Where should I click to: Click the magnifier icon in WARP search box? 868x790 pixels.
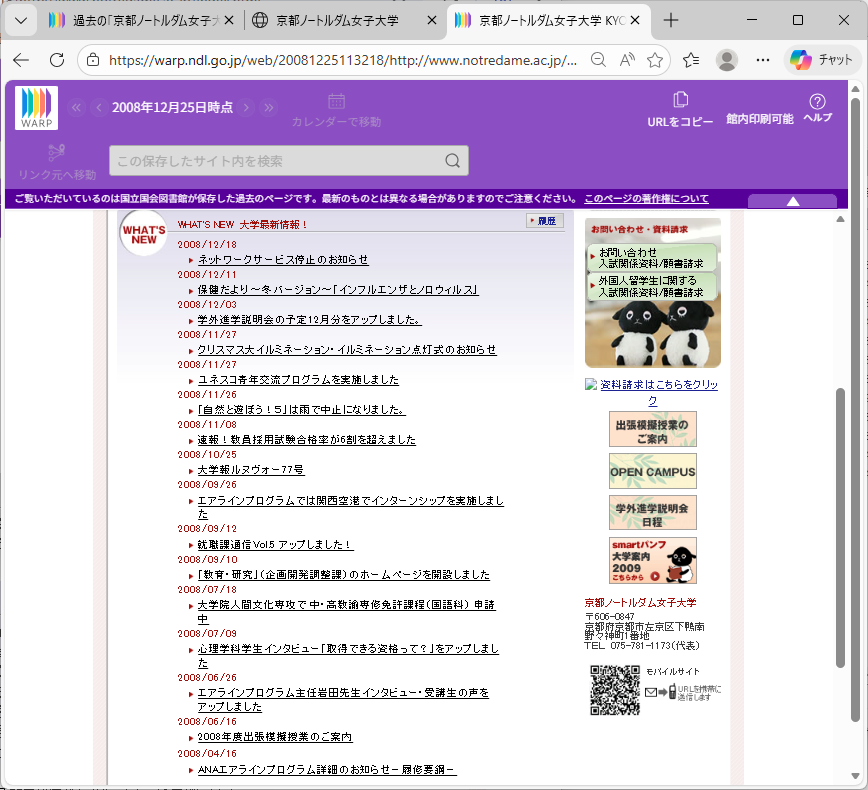click(x=452, y=161)
